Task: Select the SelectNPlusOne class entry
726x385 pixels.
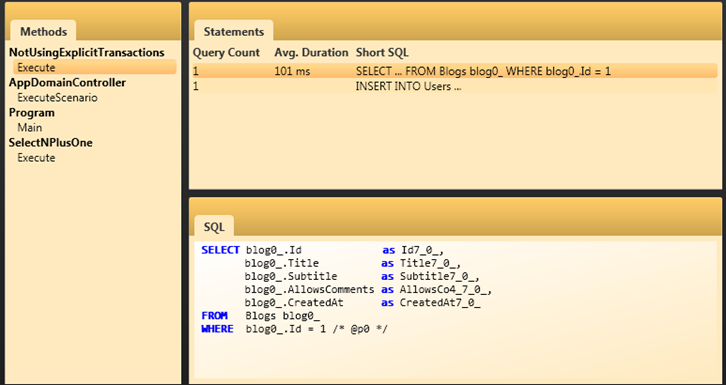Action: pos(51,143)
